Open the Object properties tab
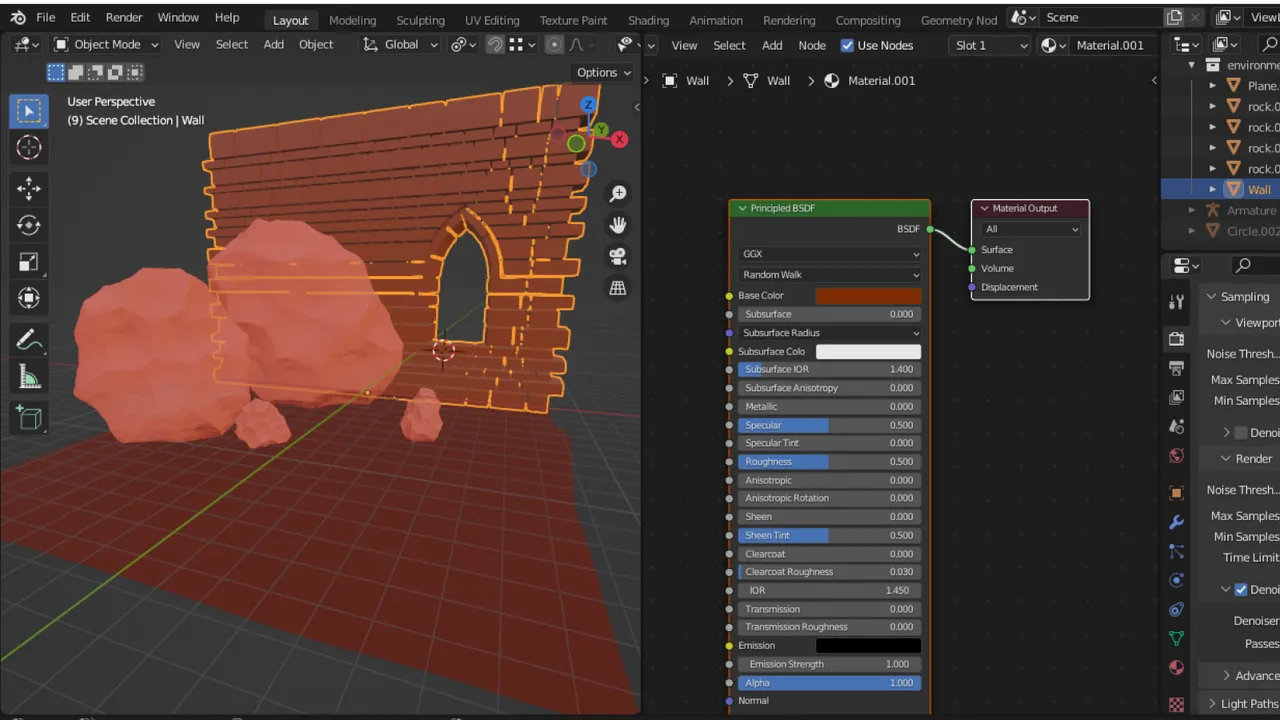 tap(1176, 492)
